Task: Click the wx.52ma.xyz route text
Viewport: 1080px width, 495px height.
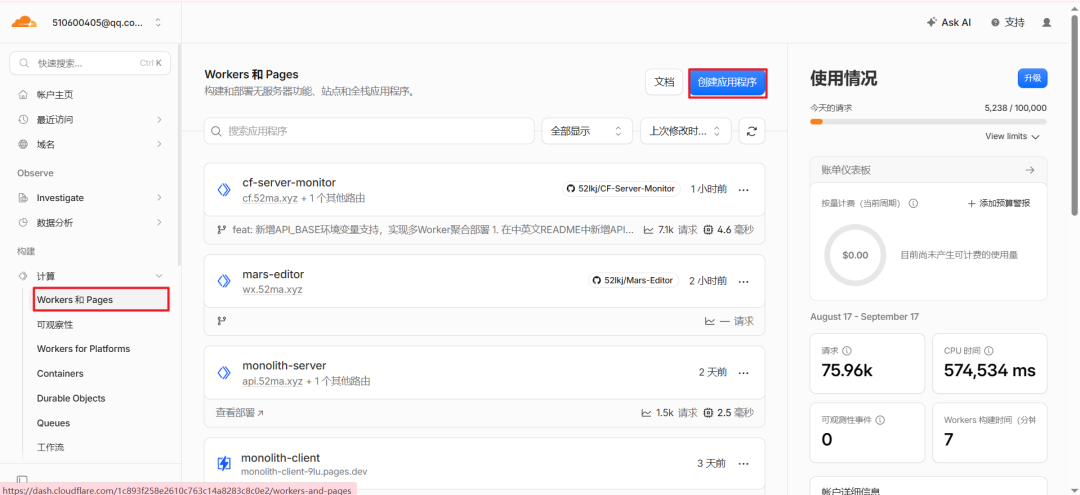Action: 272,290
